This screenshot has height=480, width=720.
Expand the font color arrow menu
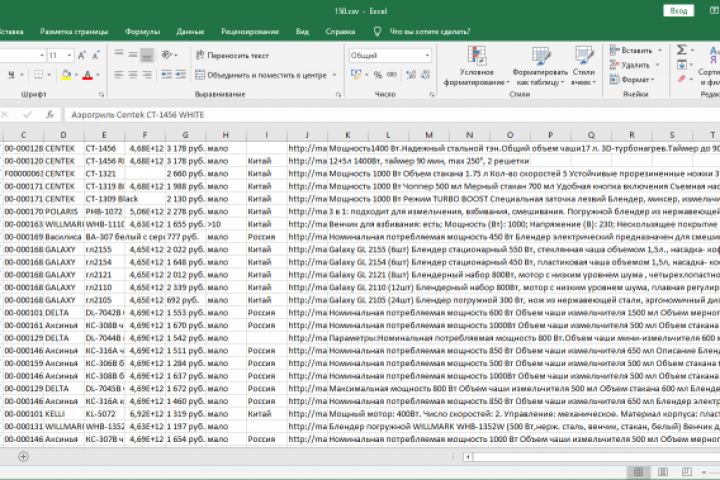pos(98,75)
